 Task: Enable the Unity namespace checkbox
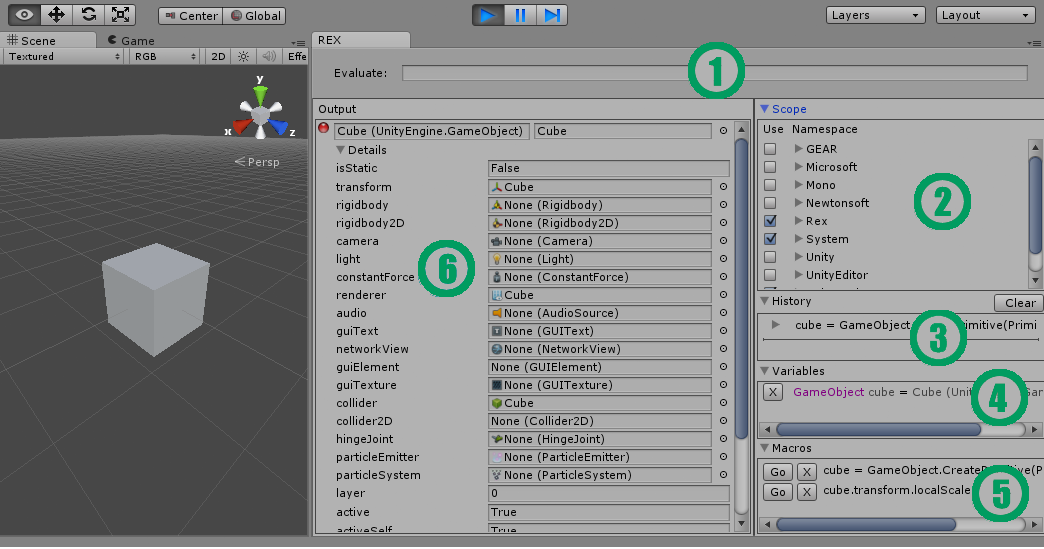pyautogui.click(x=770, y=257)
